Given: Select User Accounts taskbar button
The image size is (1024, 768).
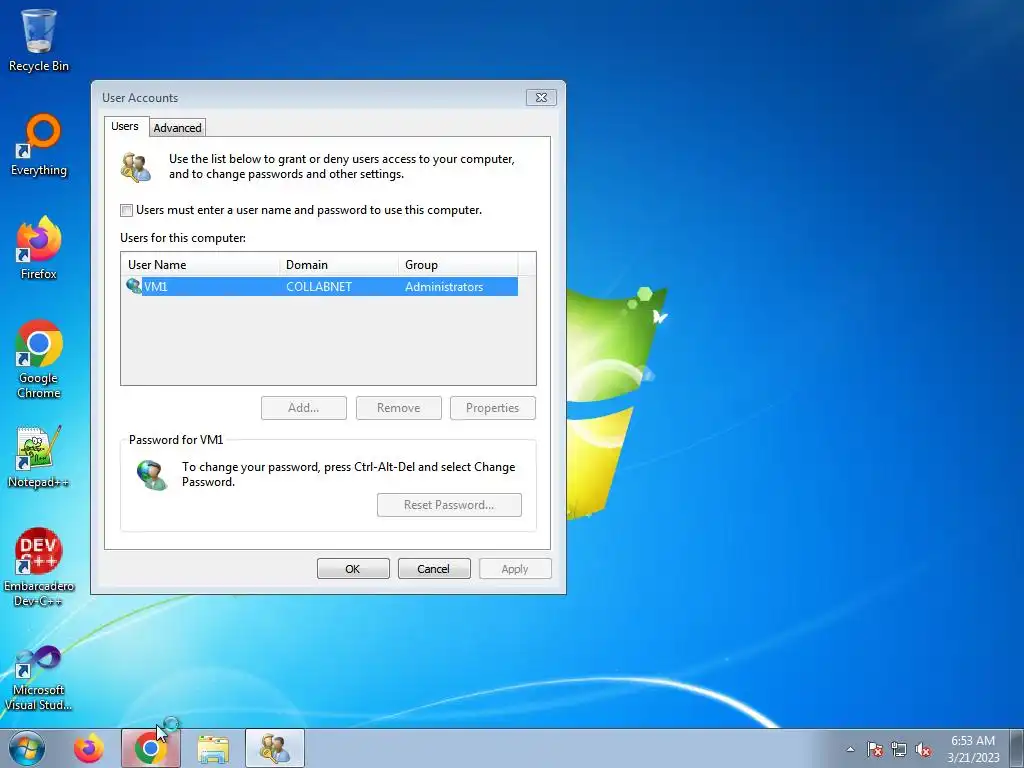Looking at the screenshot, I should (275, 748).
